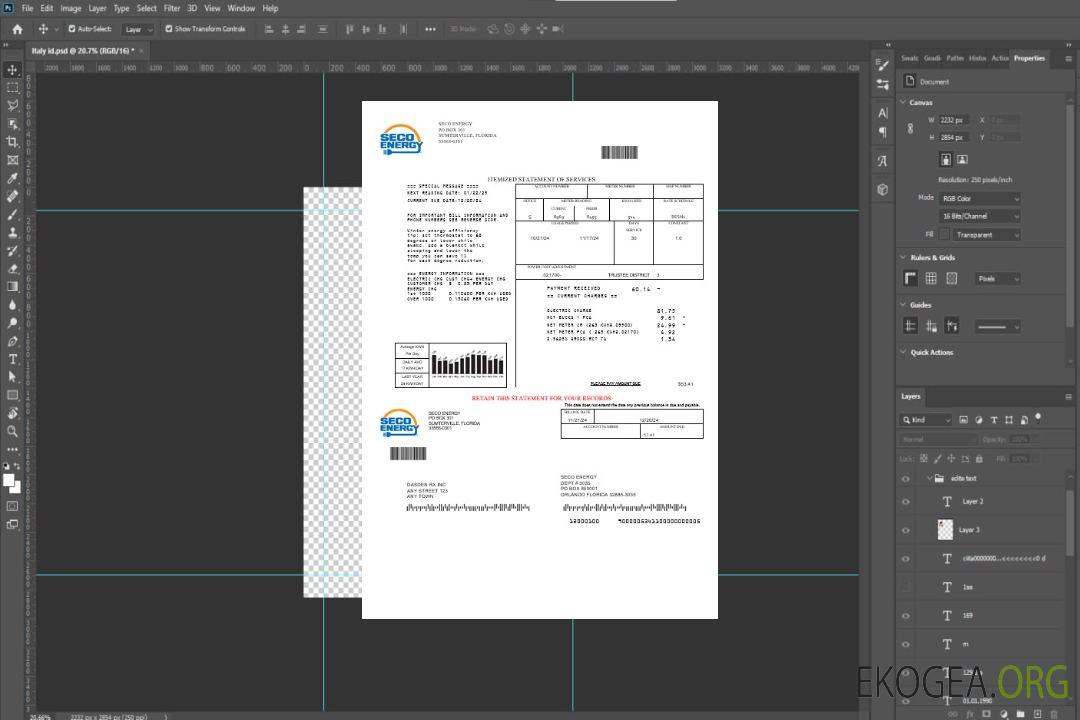The height and width of the screenshot is (720, 1080).
Task: Switch to the Swatches panel tab
Action: [x=909, y=58]
